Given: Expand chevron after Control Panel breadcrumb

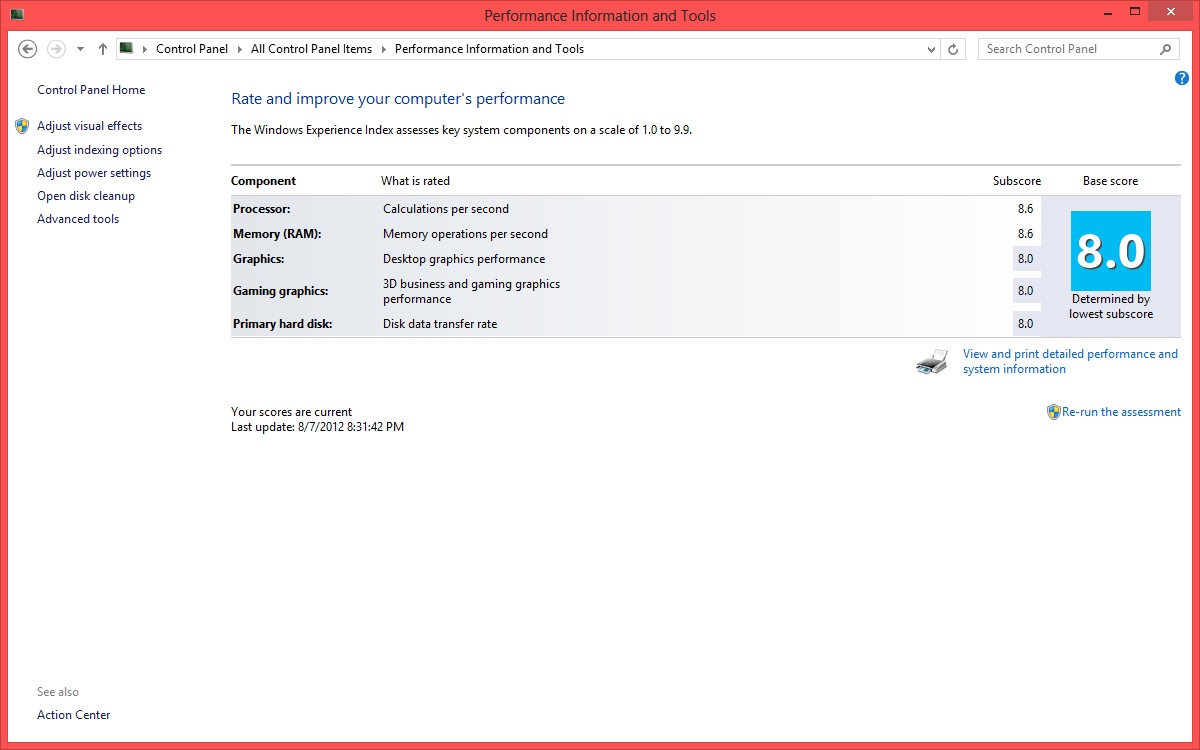Looking at the screenshot, I should 240,49.
